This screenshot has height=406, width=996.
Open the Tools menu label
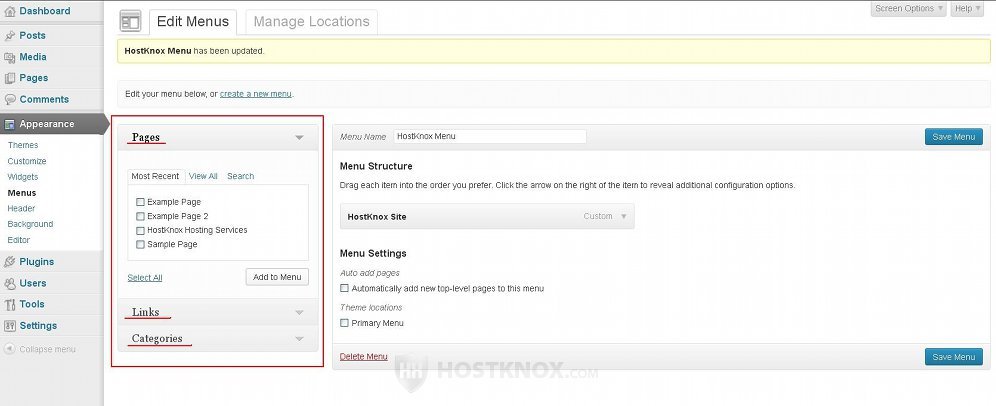coord(32,304)
